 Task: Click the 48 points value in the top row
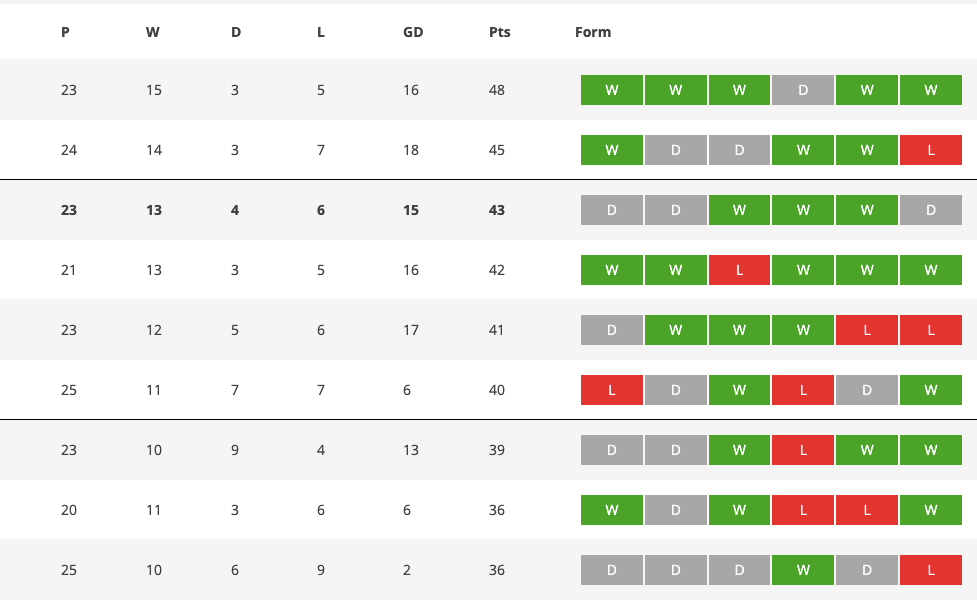pyautogui.click(x=497, y=90)
